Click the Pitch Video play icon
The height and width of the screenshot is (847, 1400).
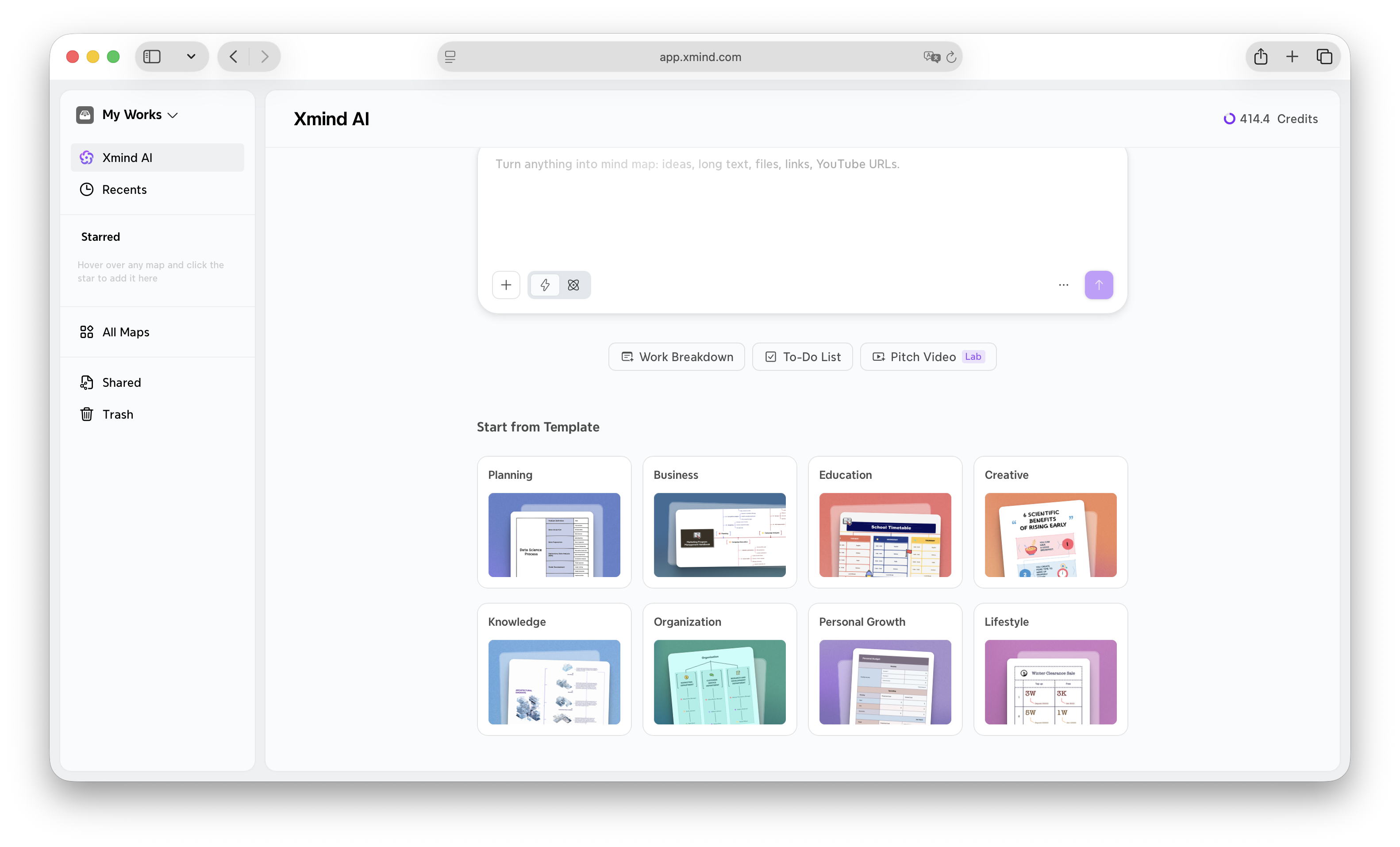point(878,357)
